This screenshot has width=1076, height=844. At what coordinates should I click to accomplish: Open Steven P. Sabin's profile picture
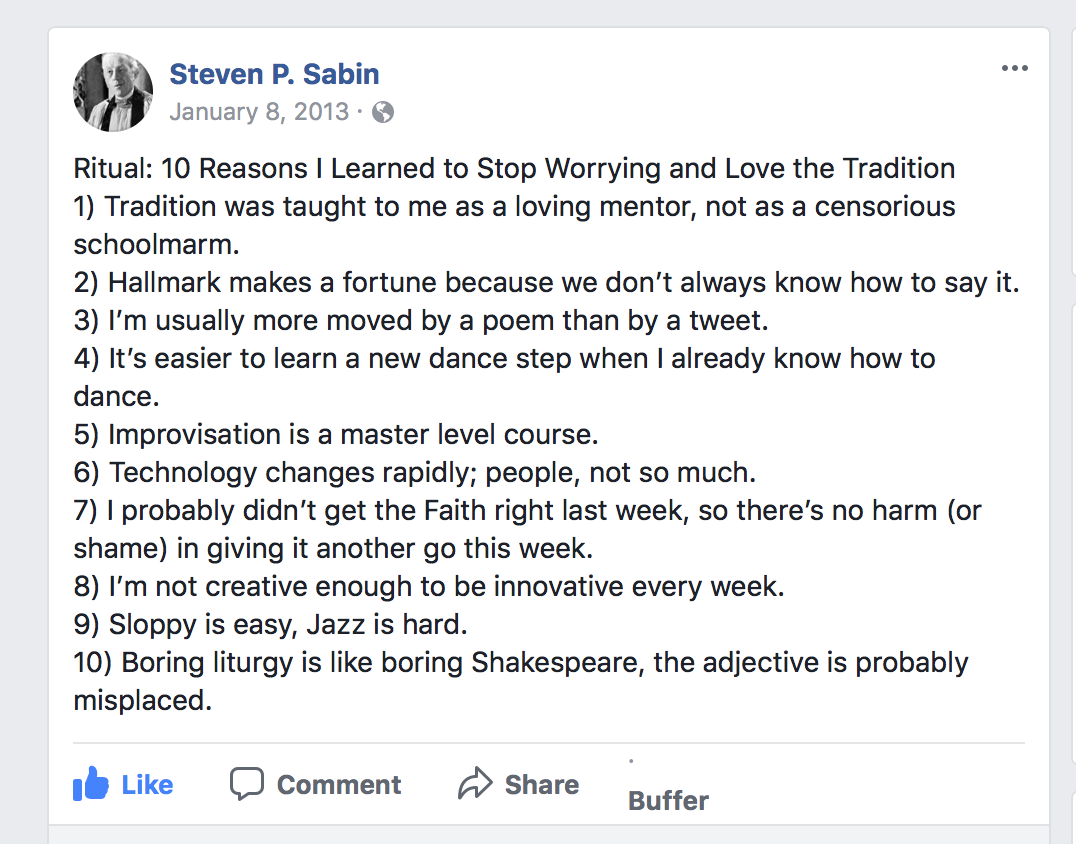(x=113, y=92)
